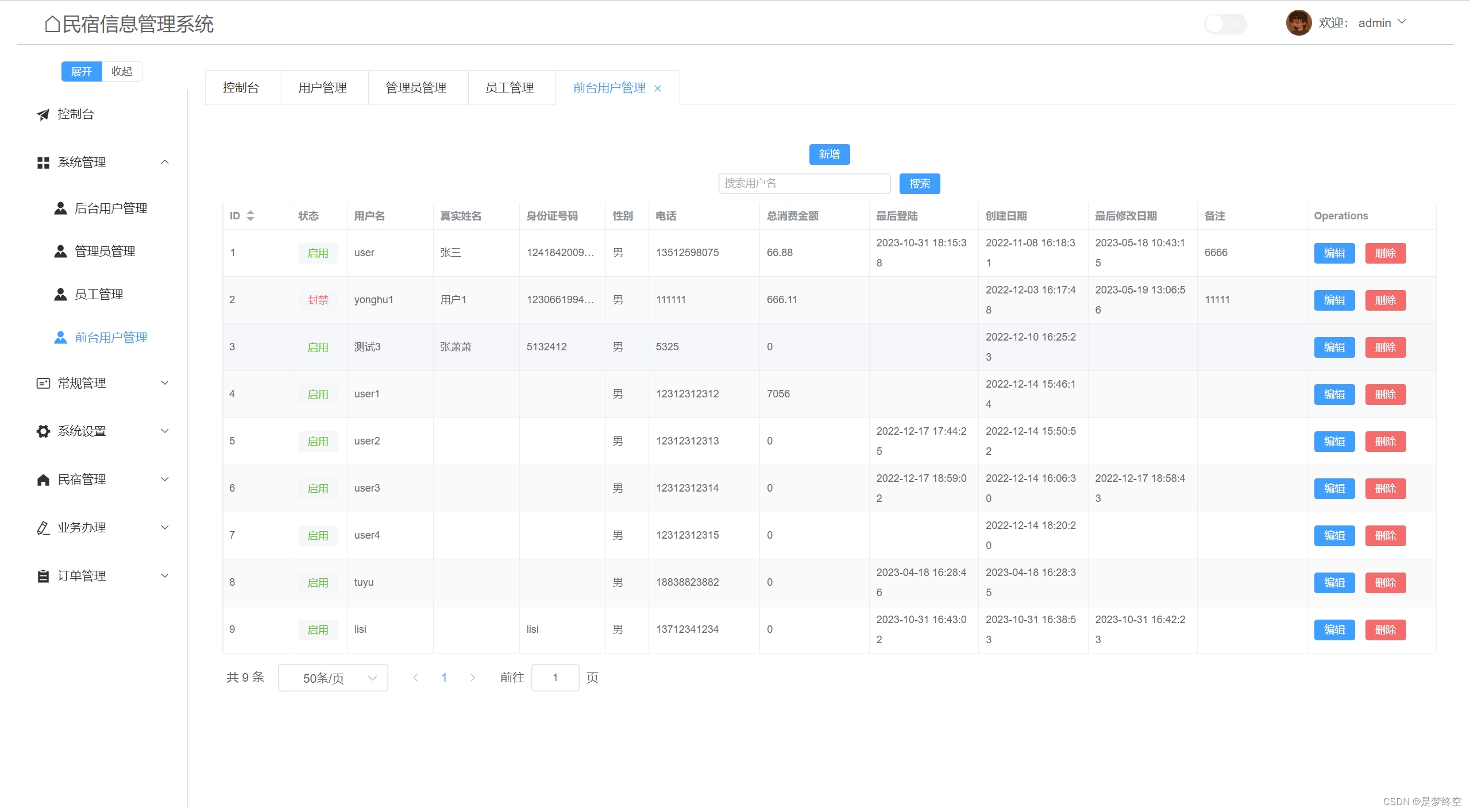Click the 前往 page number input
The image size is (1470, 812).
pos(555,678)
